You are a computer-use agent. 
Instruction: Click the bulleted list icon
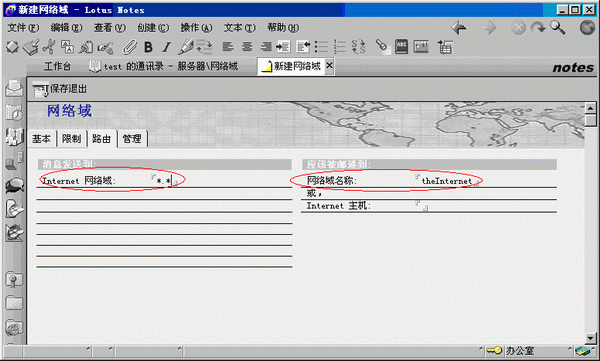click(321, 47)
